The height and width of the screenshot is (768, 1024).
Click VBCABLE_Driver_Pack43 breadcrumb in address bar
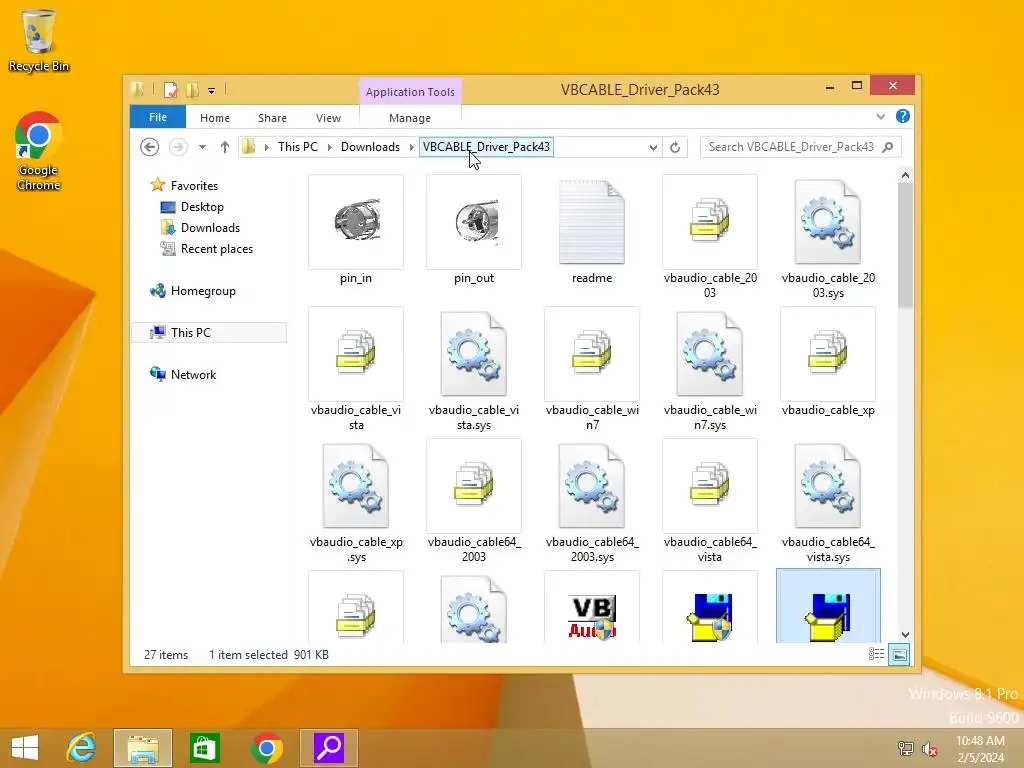[487, 147]
